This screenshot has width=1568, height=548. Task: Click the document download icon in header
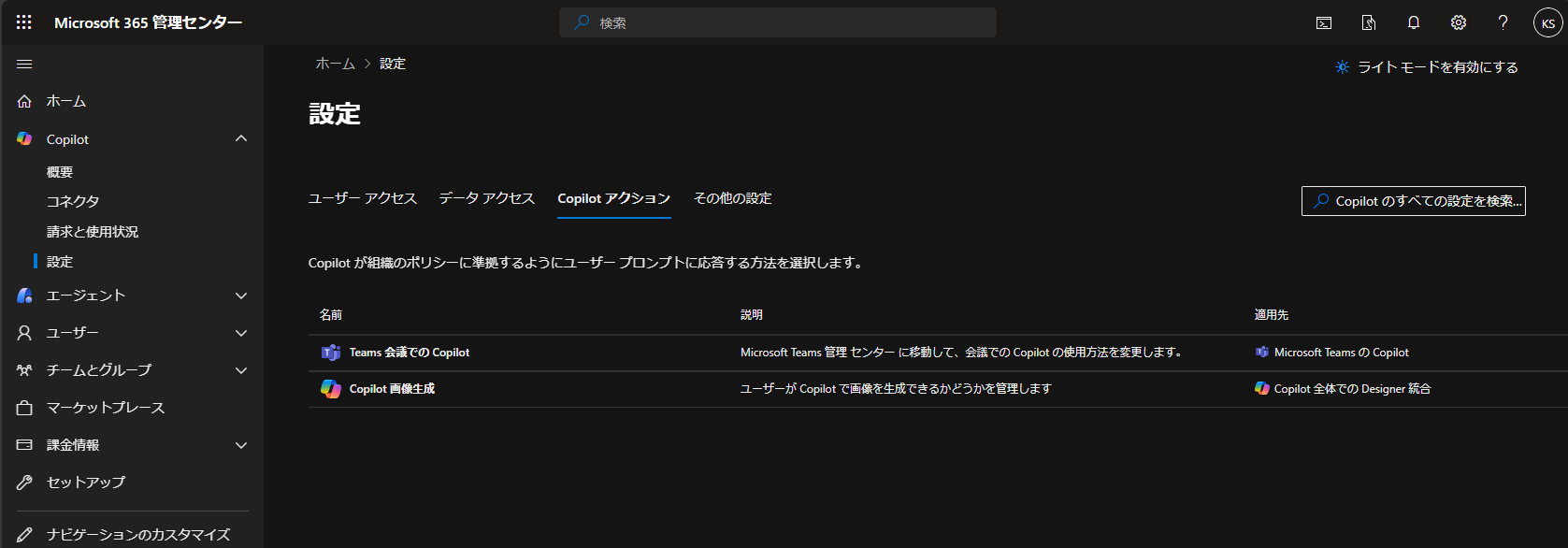pos(1369,22)
